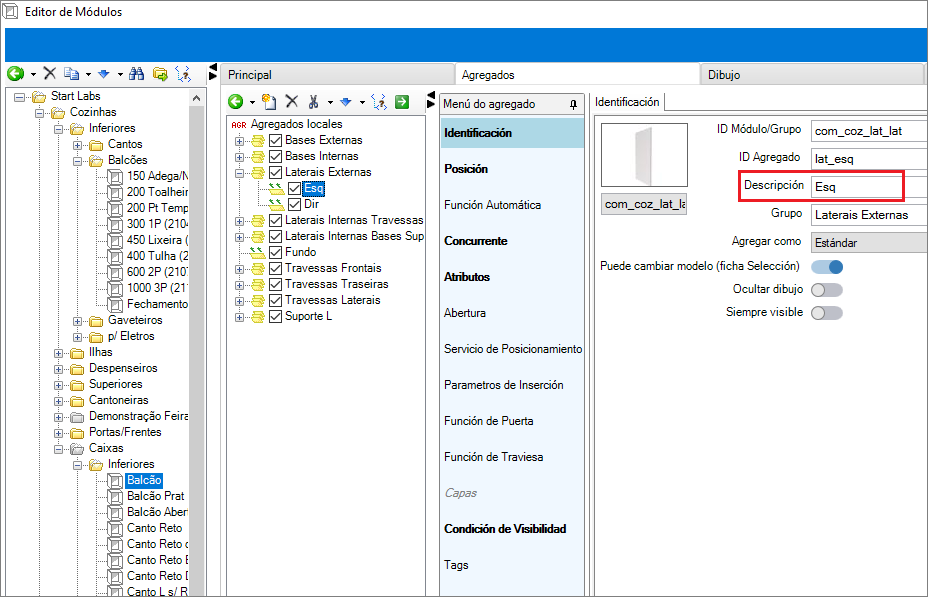
Task: Click the module tree scroll-up arrow
Action: click(x=197, y=98)
